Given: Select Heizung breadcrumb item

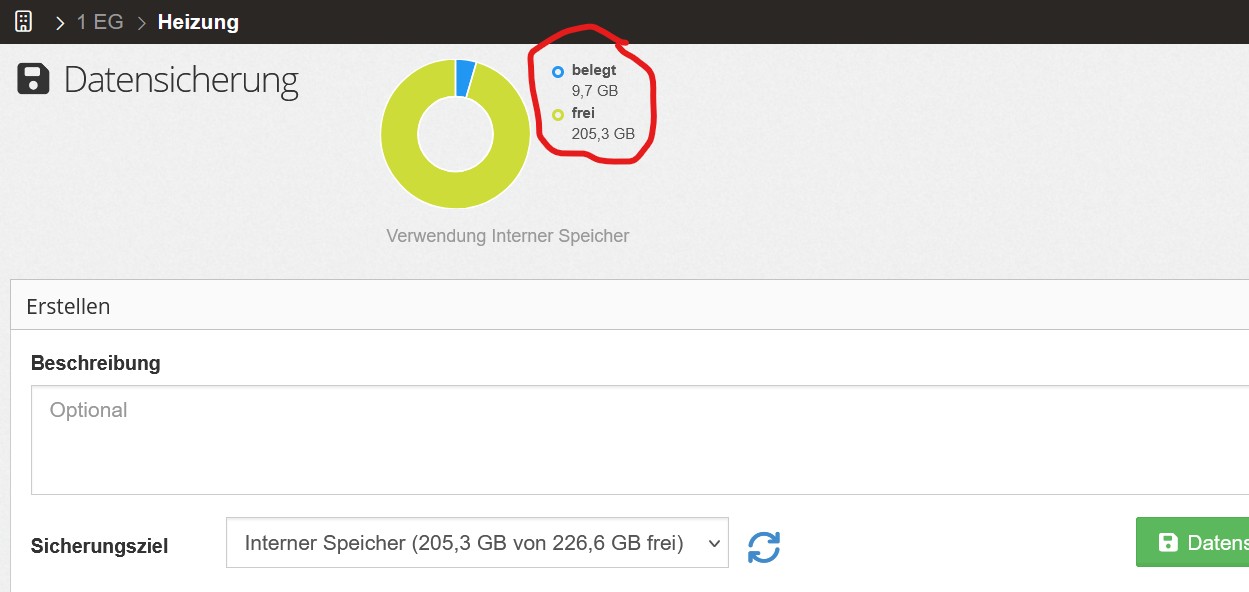Looking at the screenshot, I should click(198, 22).
